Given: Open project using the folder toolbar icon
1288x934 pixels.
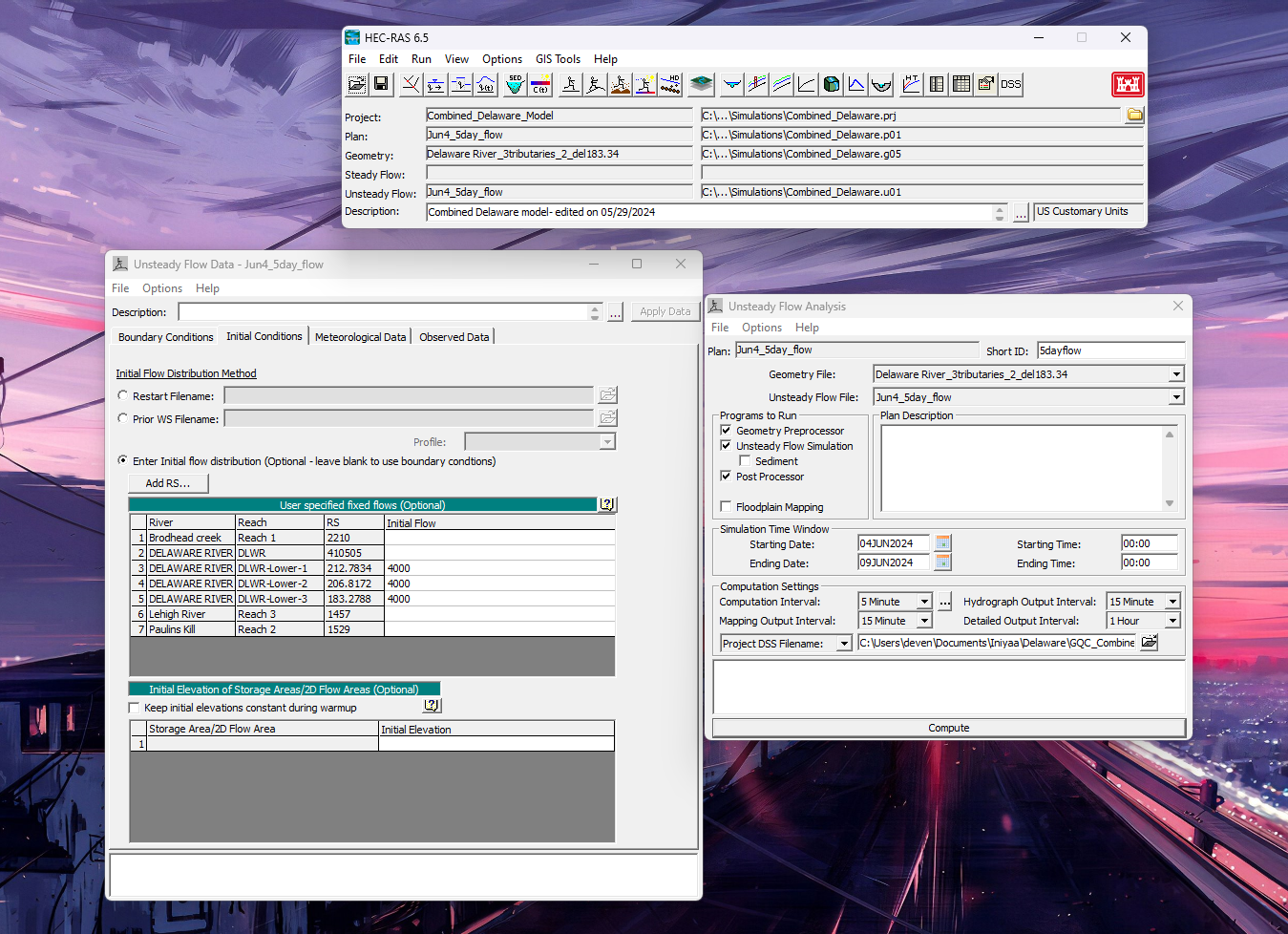Looking at the screenshot, I should tap(357, 84).
